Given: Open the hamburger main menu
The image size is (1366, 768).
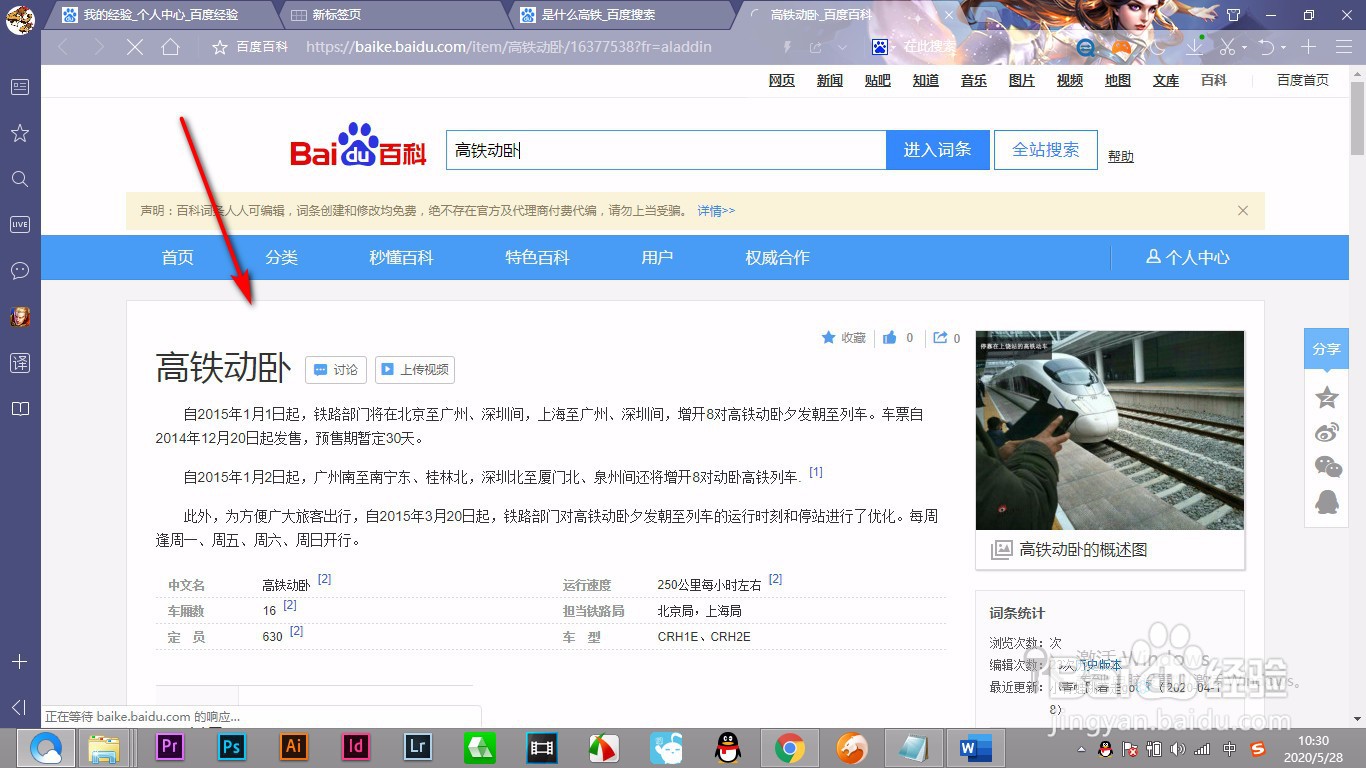Looking at the screenshot, I should click(x=1343, y=47).
